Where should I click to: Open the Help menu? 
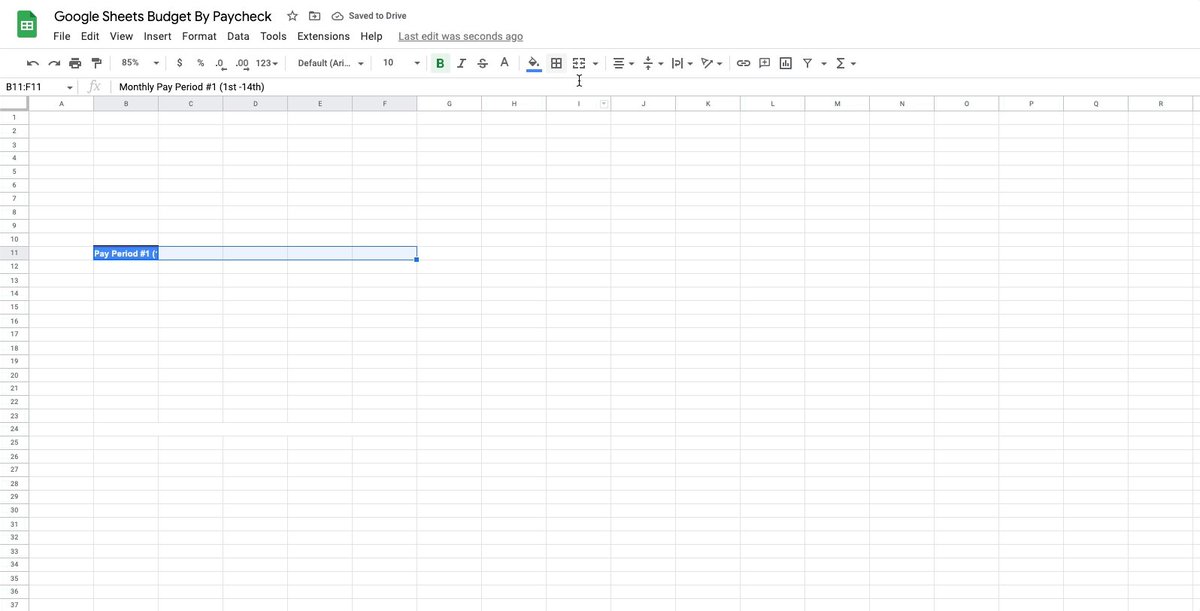point(371,36)
